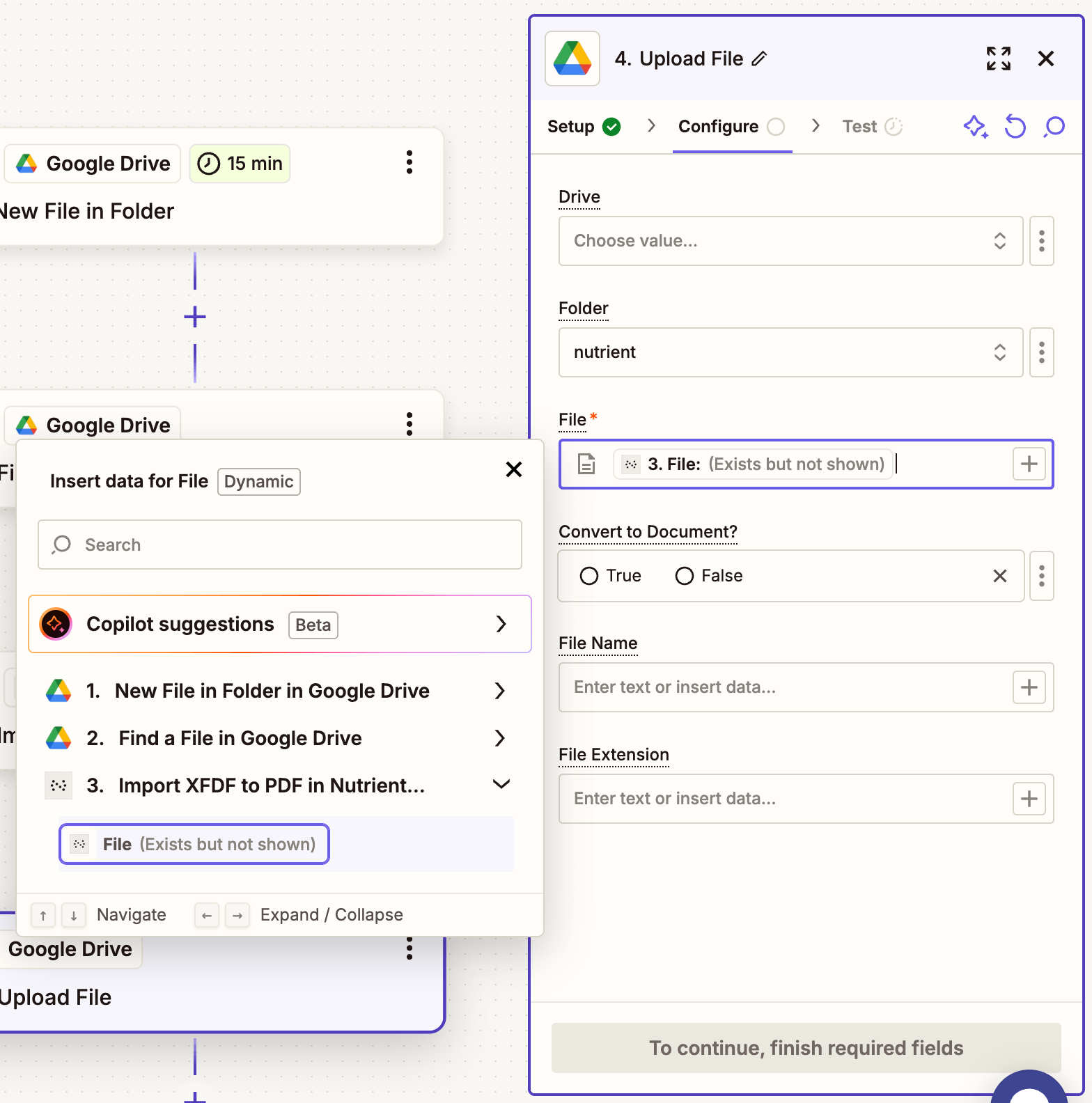Switch to the Test tab

tap(873, 127)
